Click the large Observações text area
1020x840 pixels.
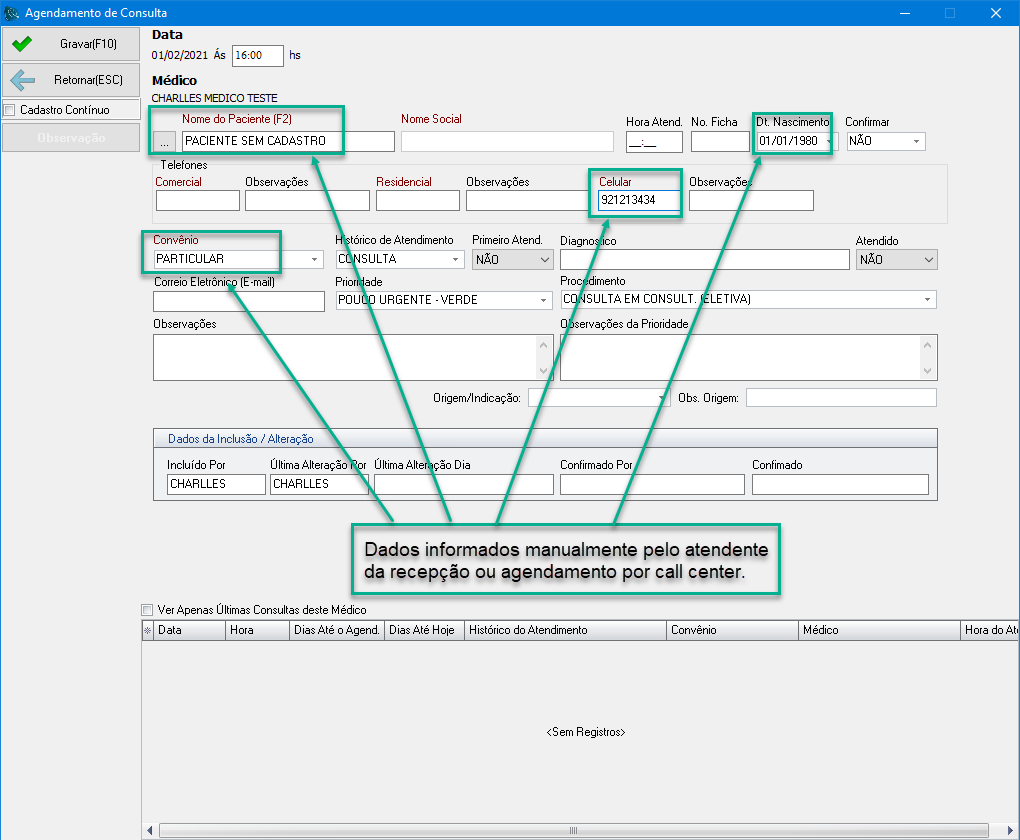[x=345, y=357]
